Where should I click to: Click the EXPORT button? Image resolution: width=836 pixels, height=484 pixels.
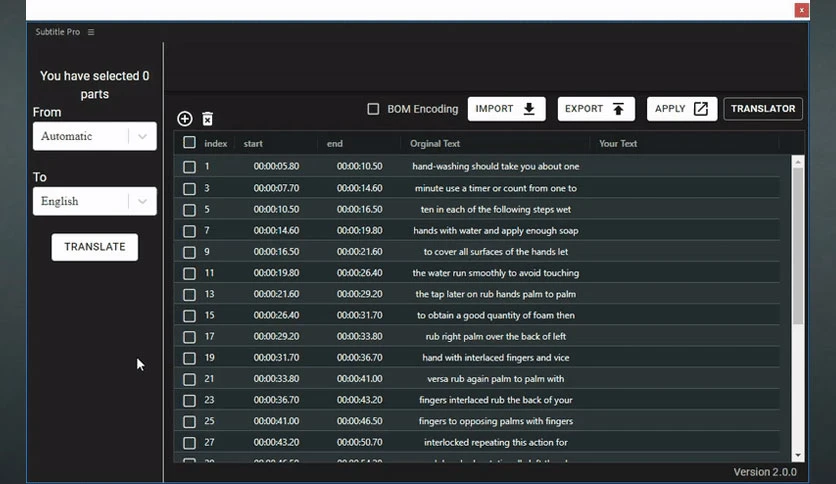coord(596,109)
